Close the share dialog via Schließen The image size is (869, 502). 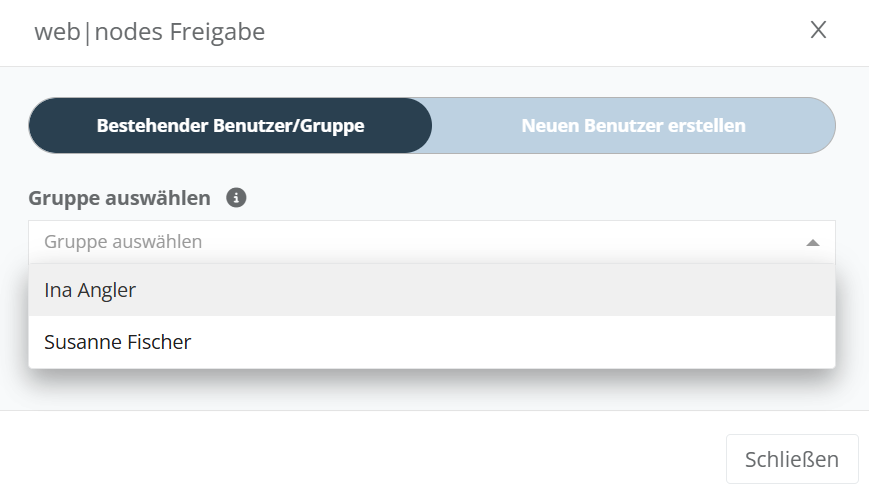(x=791, y=460)
